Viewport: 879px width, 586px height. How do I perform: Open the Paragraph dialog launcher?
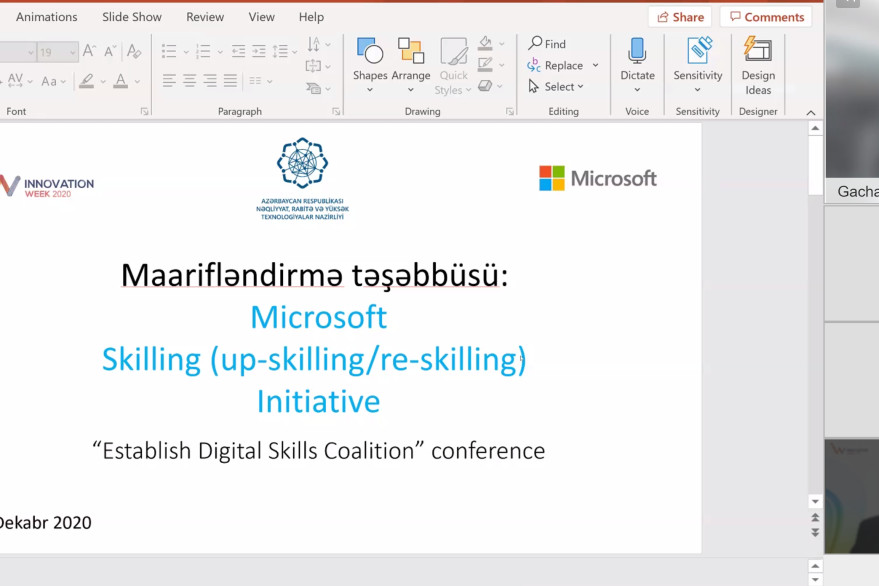pyautogui.click(x=336, y=112)
